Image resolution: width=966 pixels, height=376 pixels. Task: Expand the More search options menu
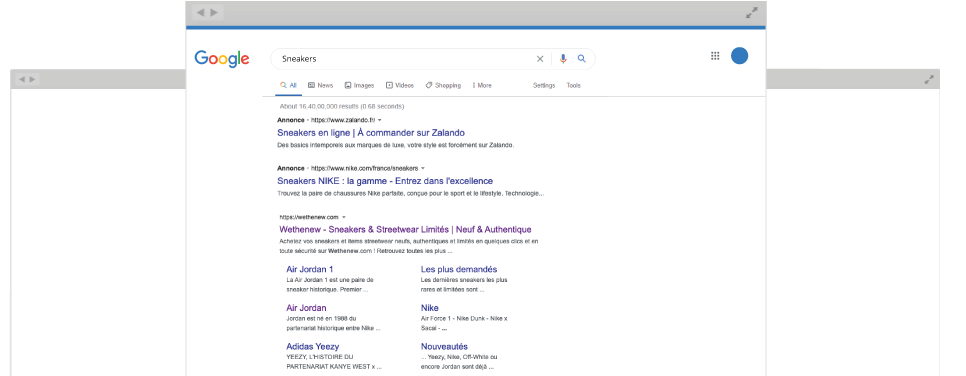pyautogui.click(x=482, y=86)
